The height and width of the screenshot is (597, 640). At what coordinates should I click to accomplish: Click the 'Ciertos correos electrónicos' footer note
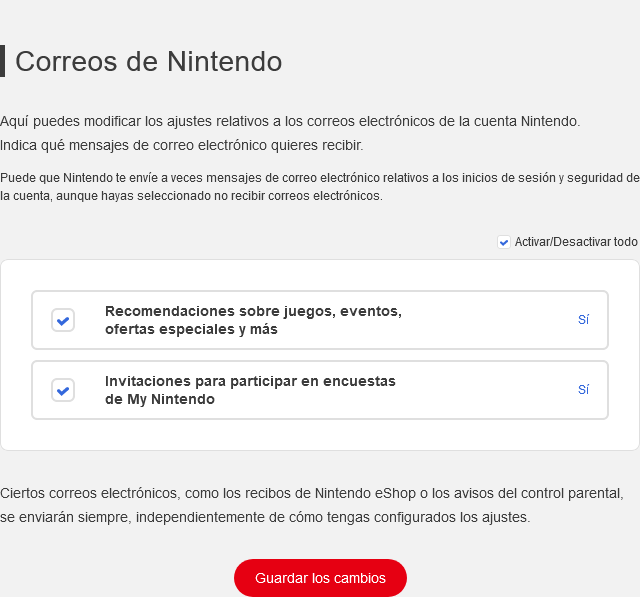tap(312, 494)
